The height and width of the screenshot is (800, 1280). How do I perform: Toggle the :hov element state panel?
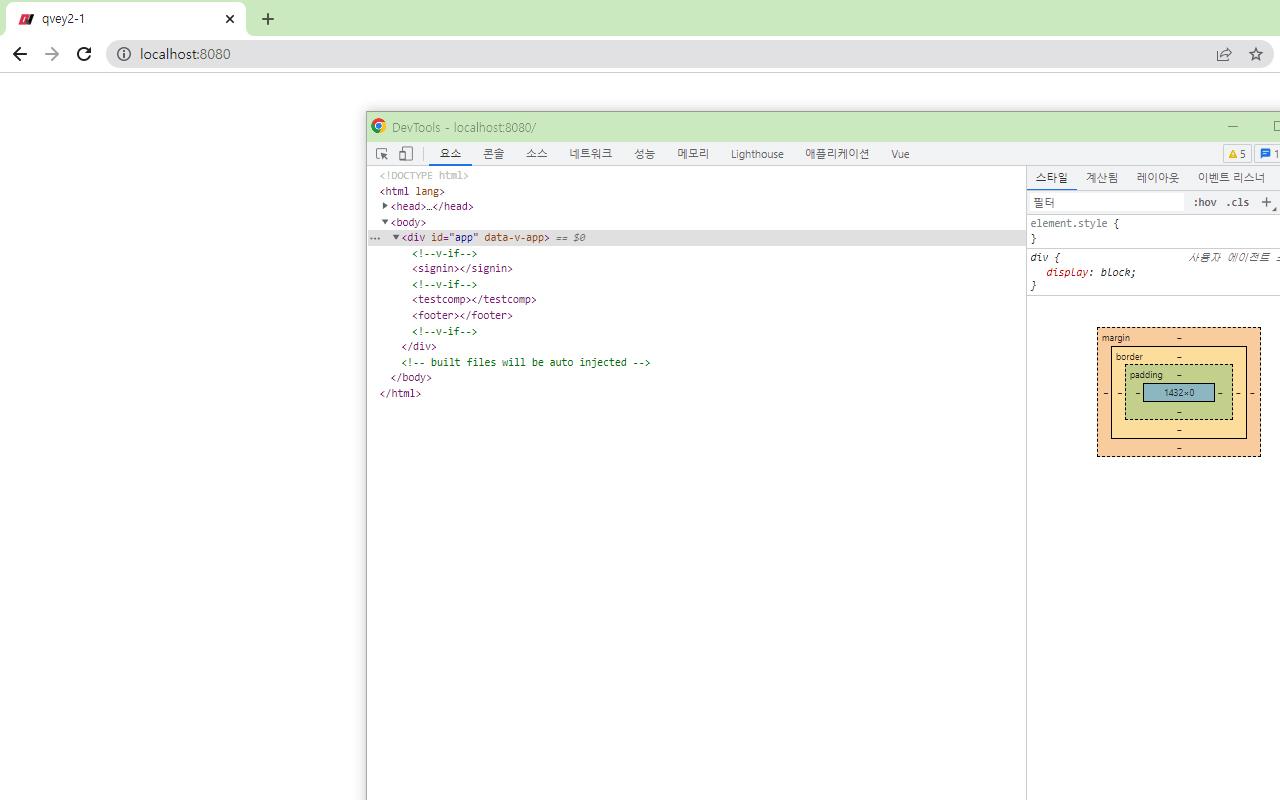coord(1205,202)
